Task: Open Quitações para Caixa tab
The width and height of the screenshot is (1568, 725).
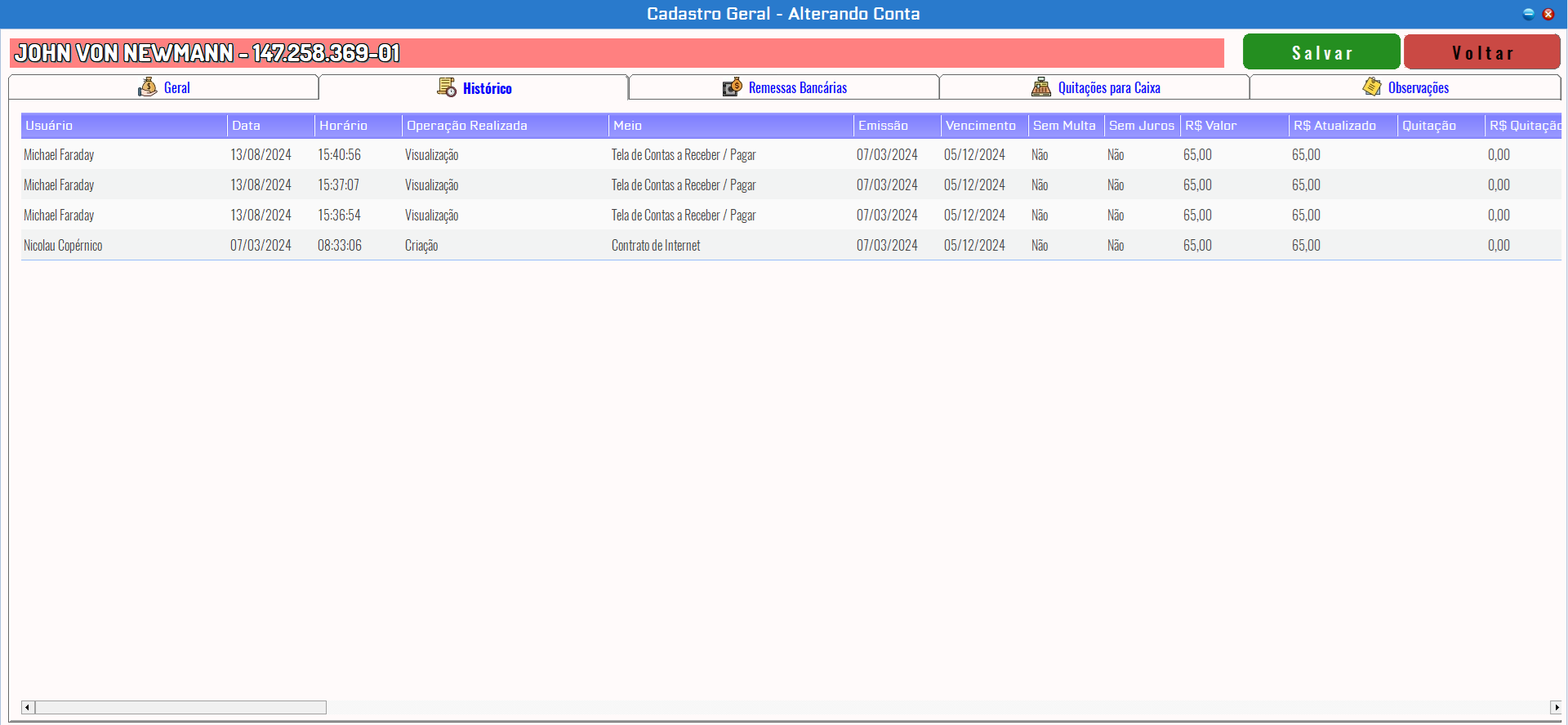Action: click(x=1094, y=87)
